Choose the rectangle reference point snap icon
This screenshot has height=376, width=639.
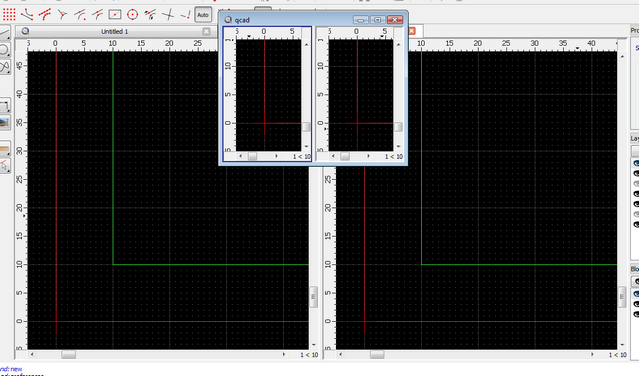pos(115,15)
